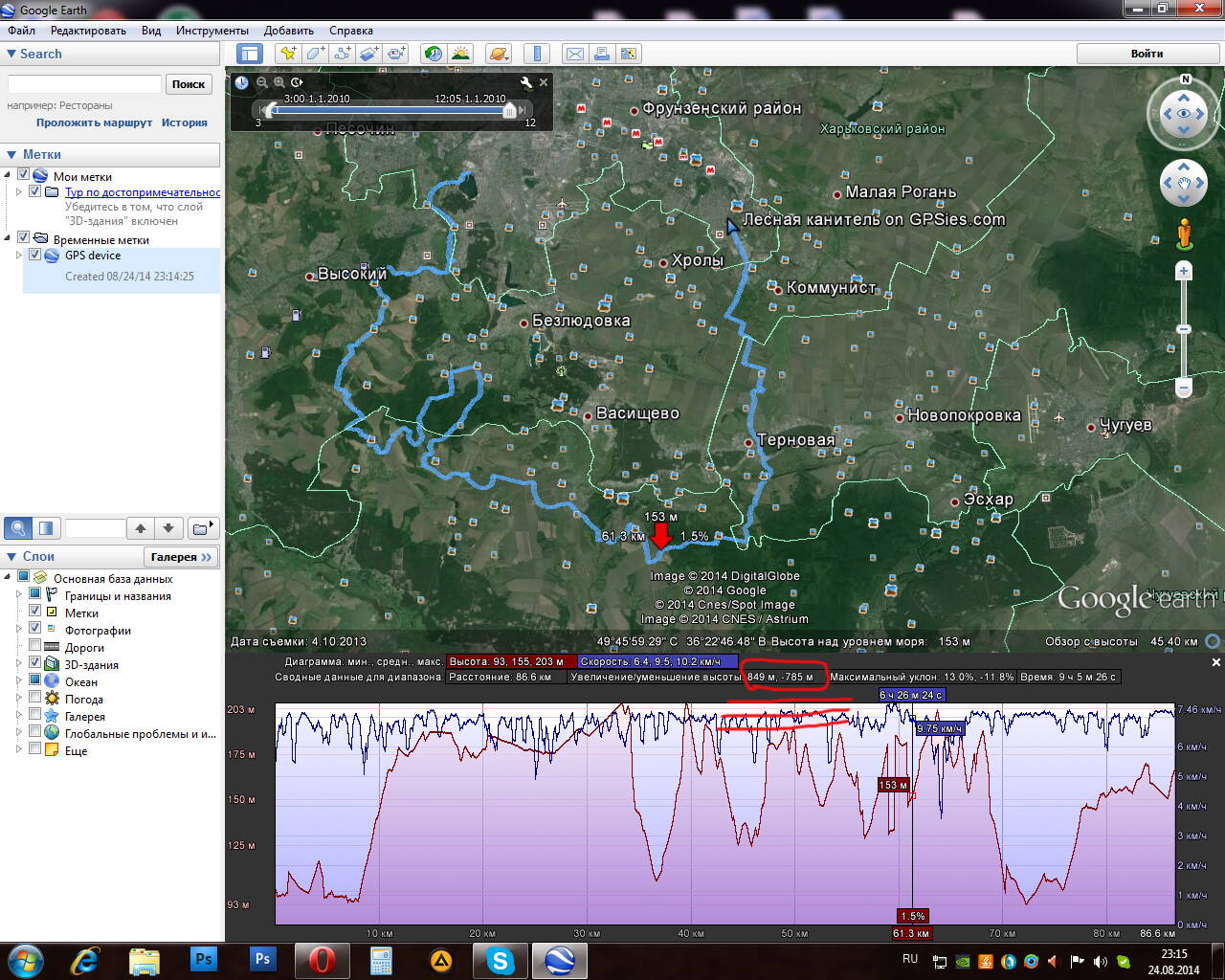Open the time slider wrench settings
The image size is (1225, 980).
point(525,83)
